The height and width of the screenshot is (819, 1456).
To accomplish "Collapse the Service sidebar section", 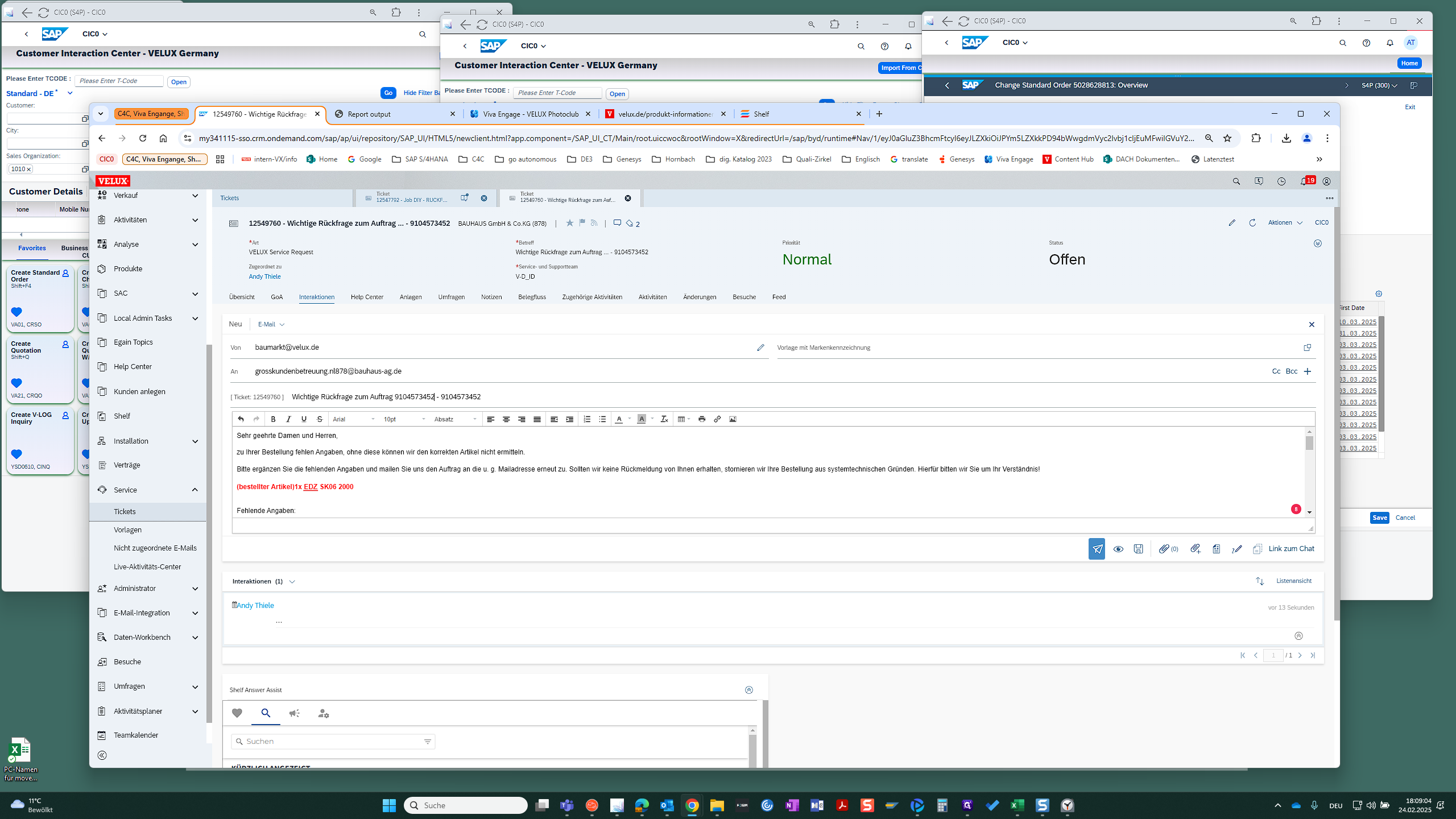I will point(195,490).
